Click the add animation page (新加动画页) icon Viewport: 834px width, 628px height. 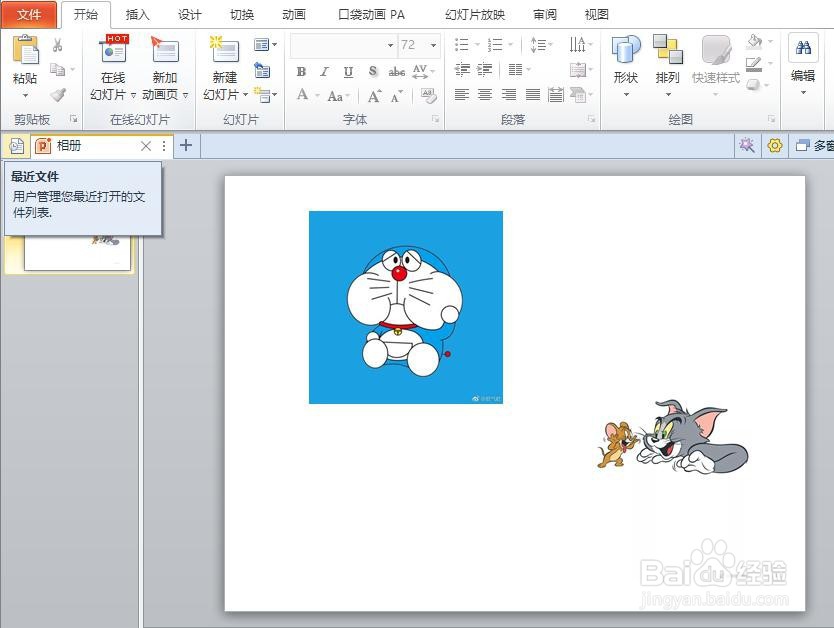(165, 49)
